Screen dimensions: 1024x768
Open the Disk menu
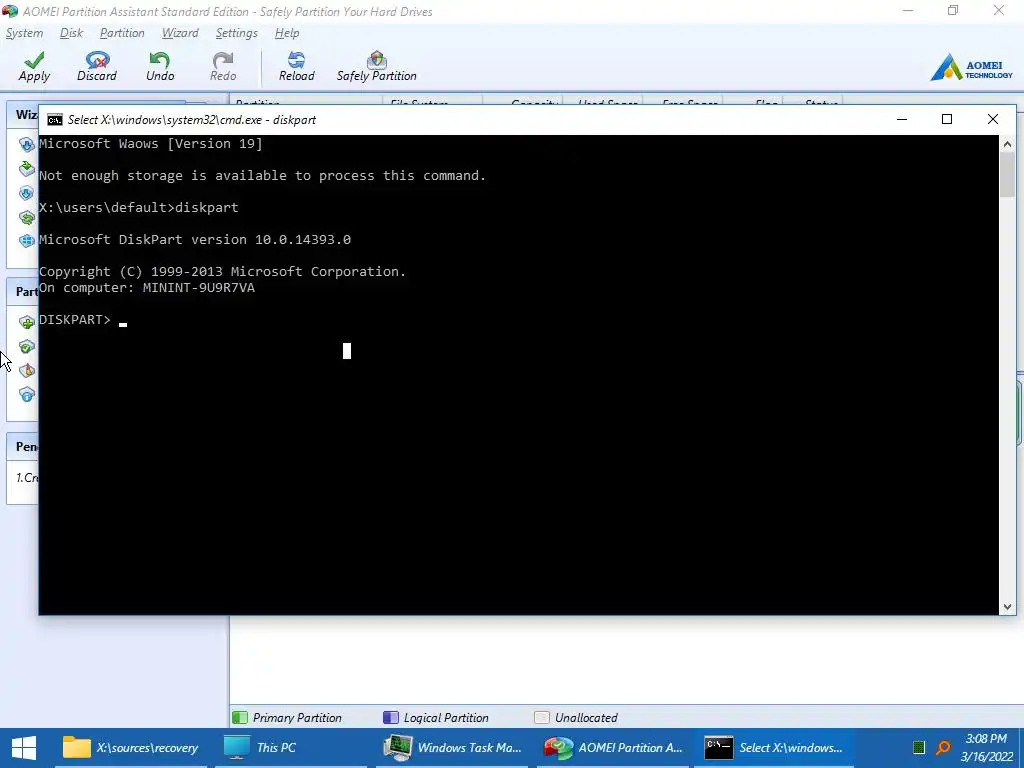click(x=71, y=33)
